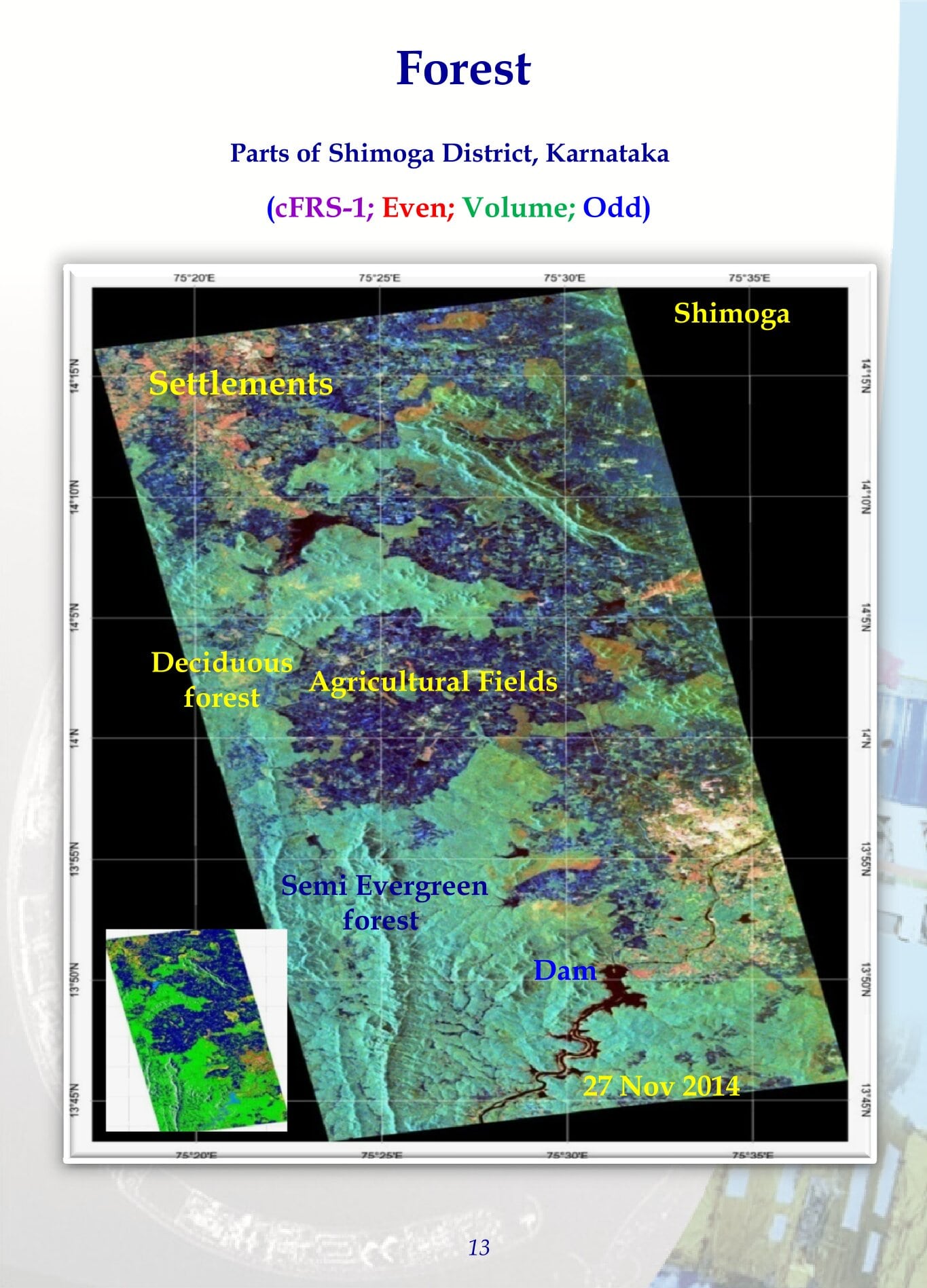Click the right axis label "14°N"
The image size is (927, 1288).
[865, 738]
